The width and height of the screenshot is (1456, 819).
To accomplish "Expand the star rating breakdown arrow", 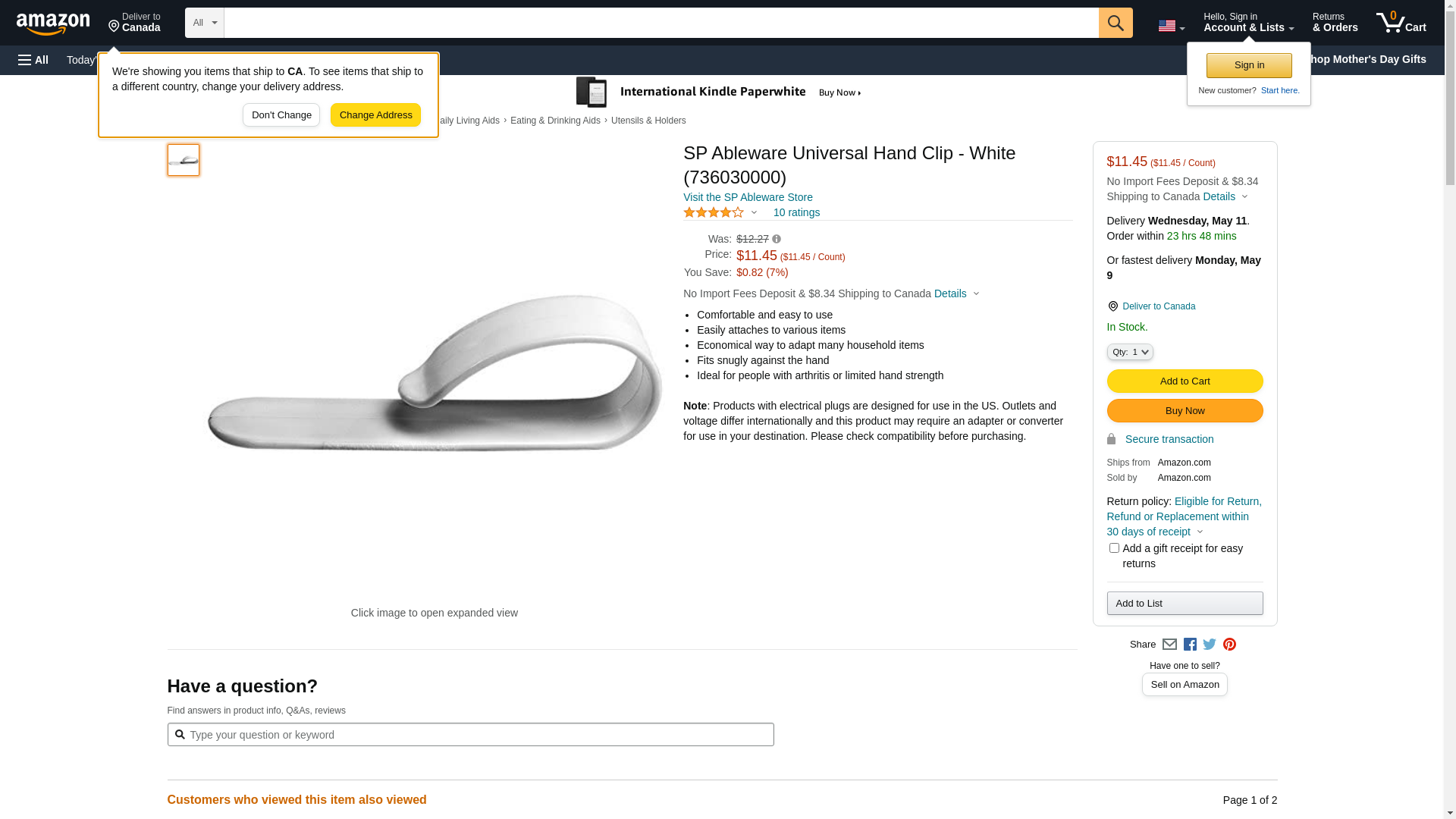I will [754, 213].
